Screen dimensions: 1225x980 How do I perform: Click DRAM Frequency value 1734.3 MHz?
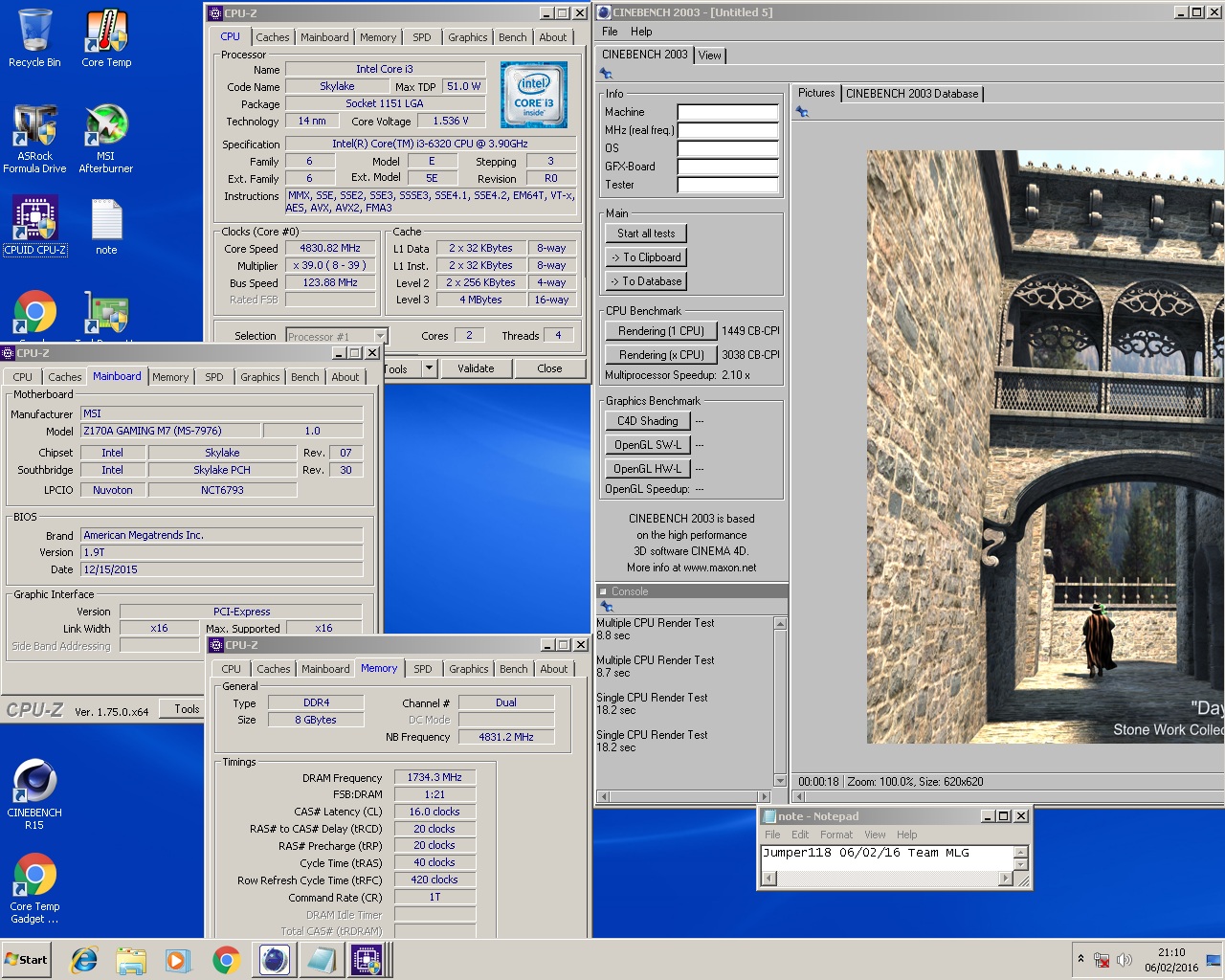[434, 777]
